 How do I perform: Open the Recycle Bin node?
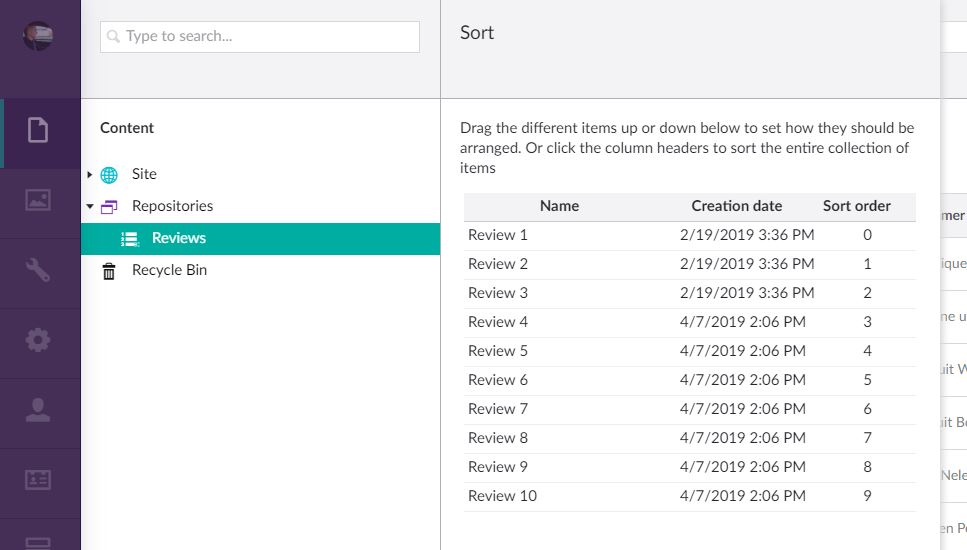[x=169, y=270]
